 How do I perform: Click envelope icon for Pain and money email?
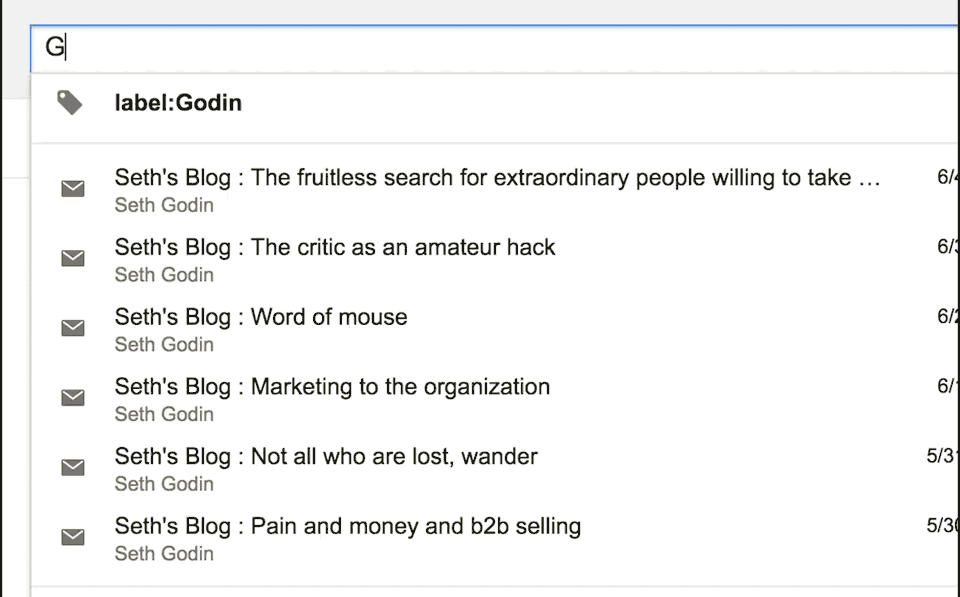[x=73, y=537]
